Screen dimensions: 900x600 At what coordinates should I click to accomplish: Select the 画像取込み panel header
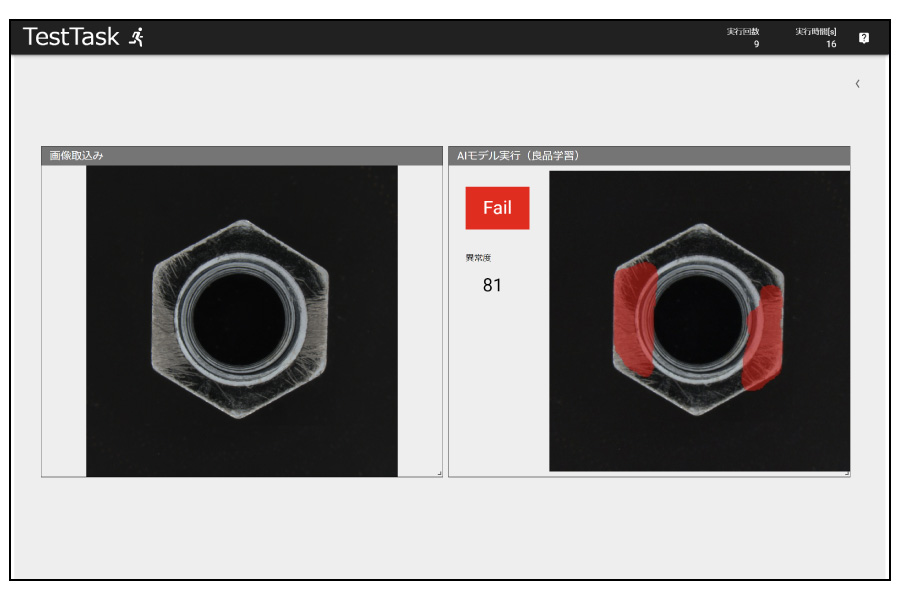point(242,156)
